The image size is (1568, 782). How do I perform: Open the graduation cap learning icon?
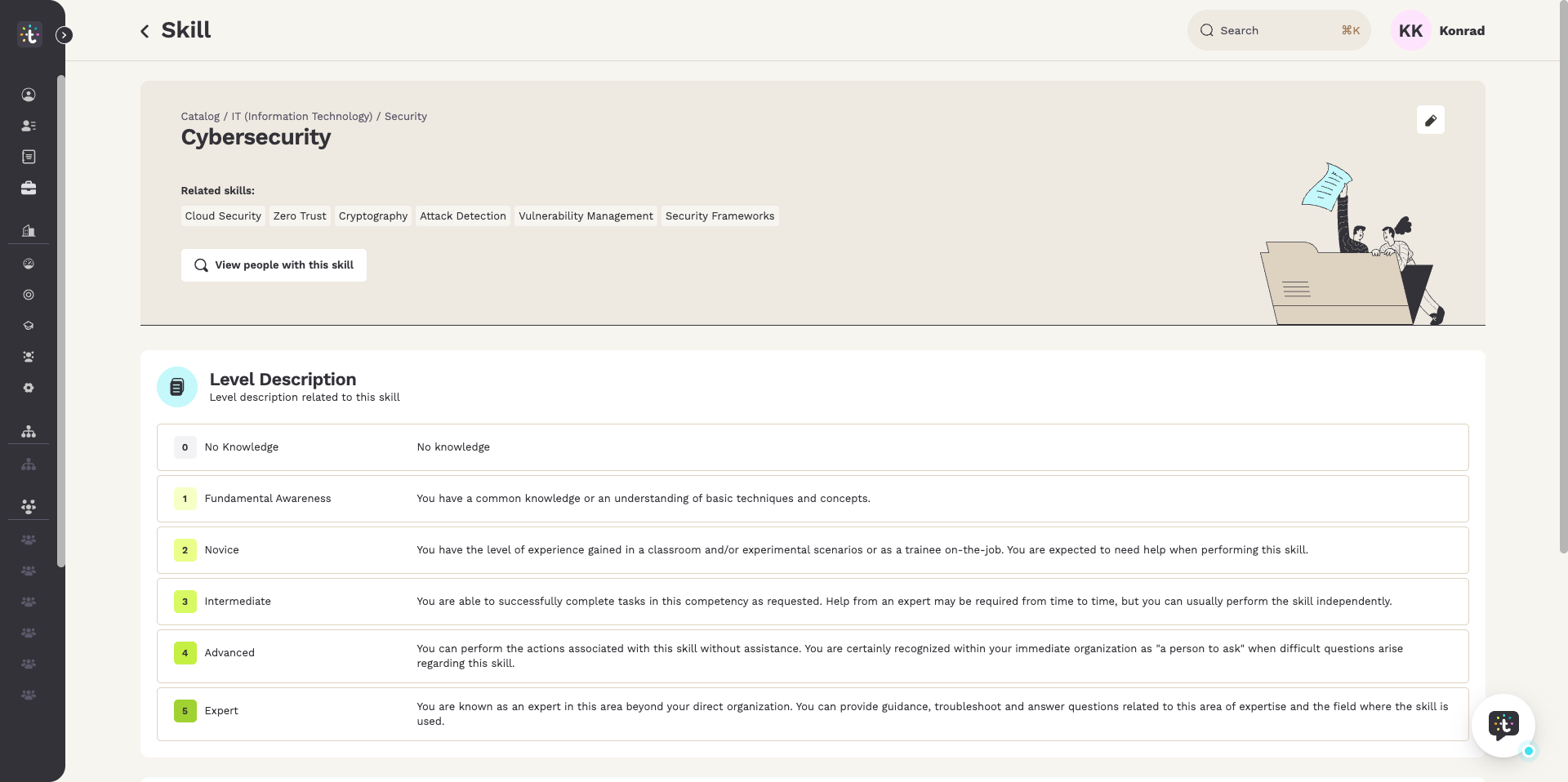[29, 326]
